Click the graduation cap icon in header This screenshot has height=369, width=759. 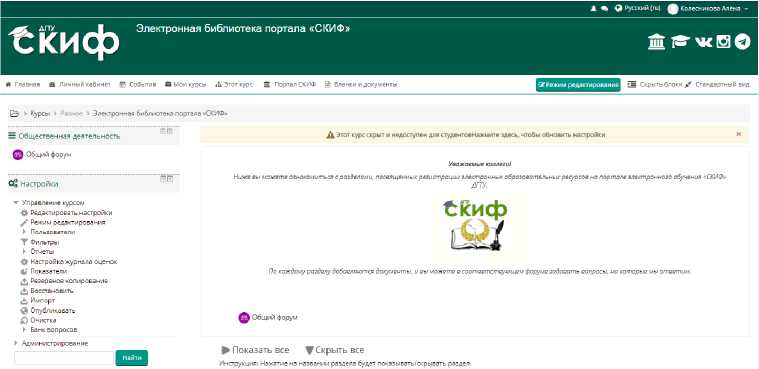680,42
